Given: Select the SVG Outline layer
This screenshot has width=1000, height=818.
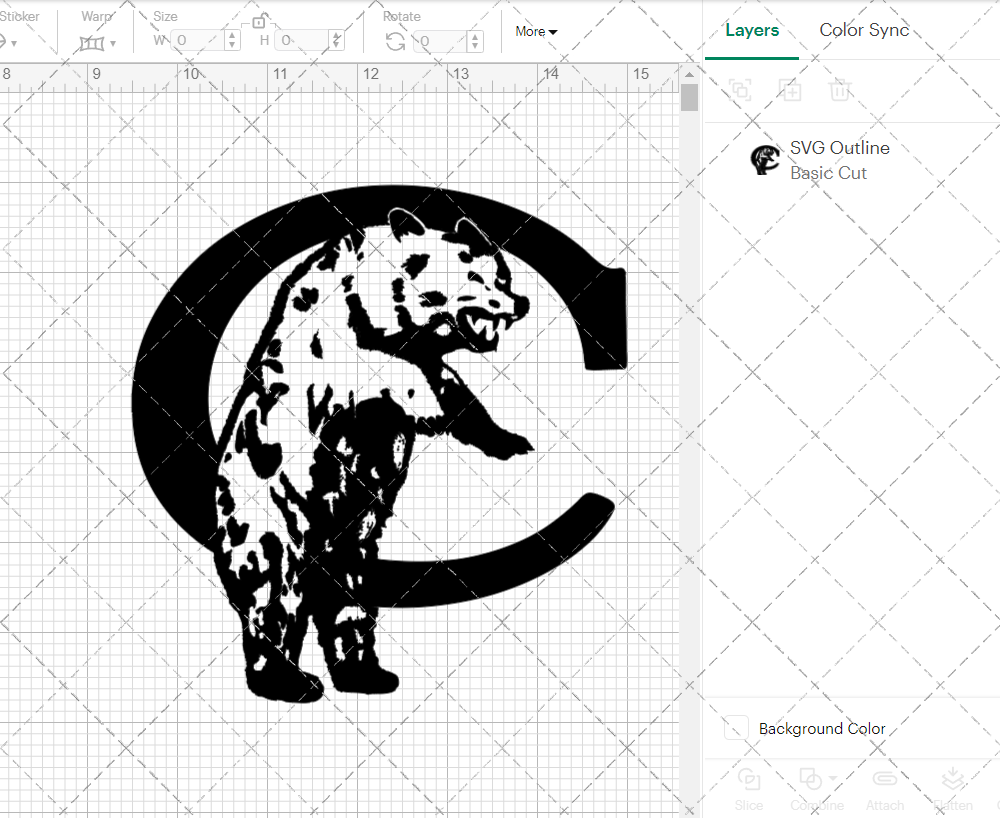Looking at the screenshot, I should tap(840, 148).
